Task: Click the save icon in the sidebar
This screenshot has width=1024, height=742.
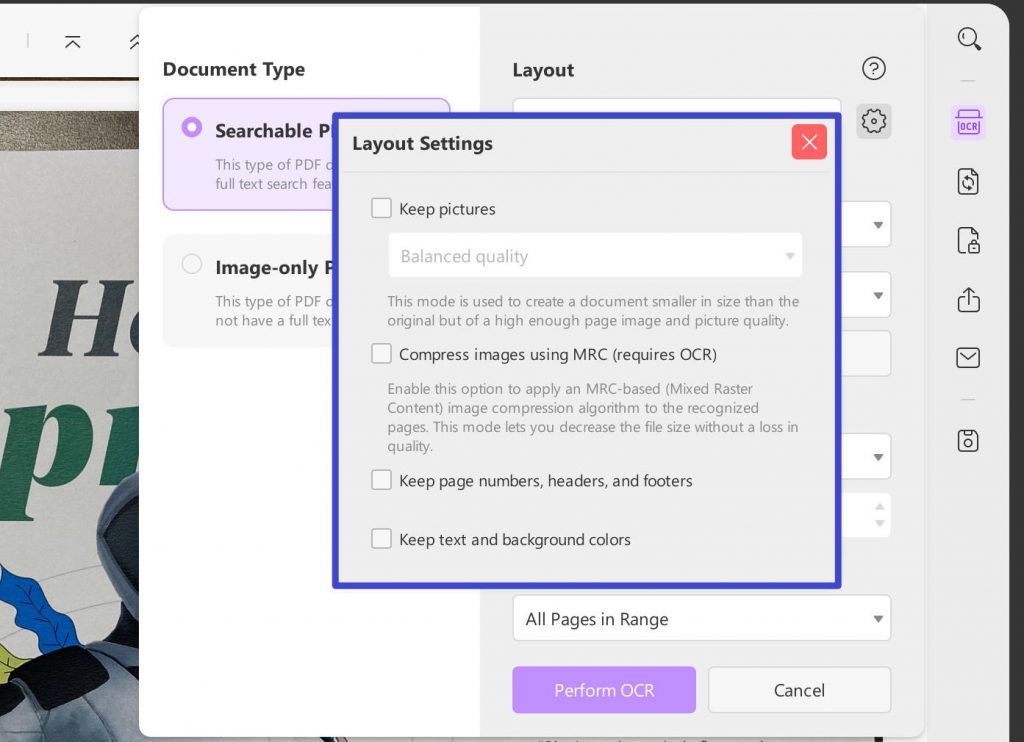Action: click(x=968, y=440)
